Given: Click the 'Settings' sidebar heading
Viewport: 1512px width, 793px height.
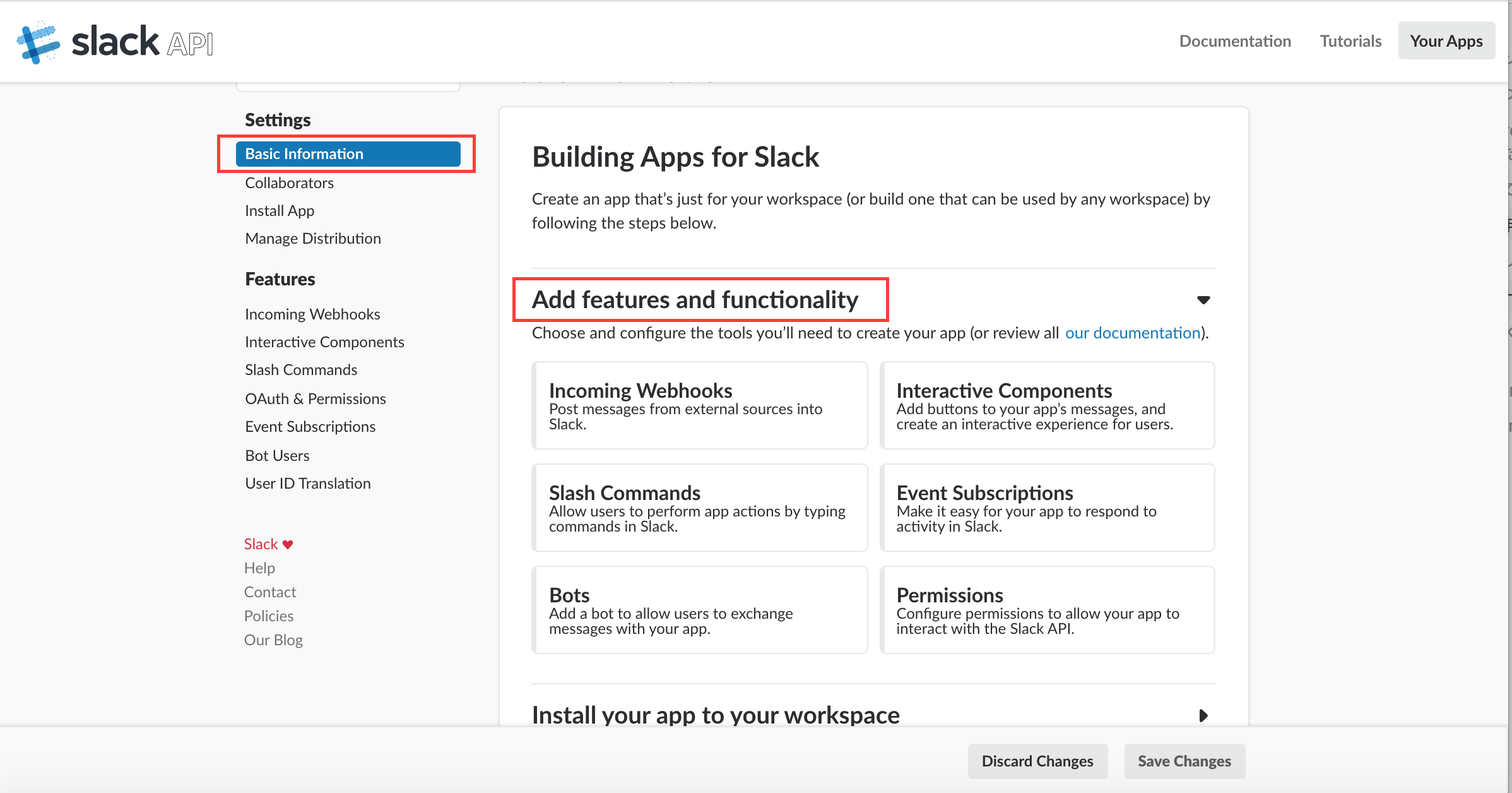Looking at the screenshot, I should pyautogui.click(x=278, y=120).
